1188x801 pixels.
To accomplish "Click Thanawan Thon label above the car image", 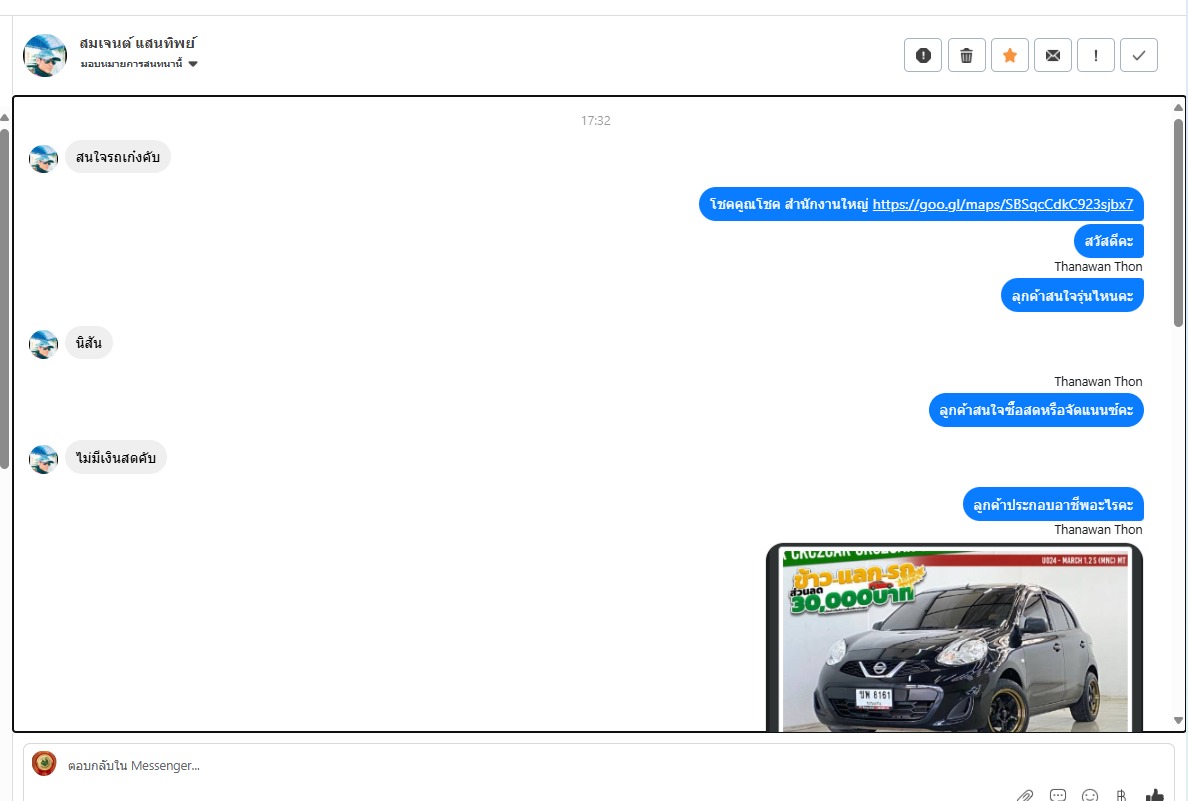I will coord(1098,530).
